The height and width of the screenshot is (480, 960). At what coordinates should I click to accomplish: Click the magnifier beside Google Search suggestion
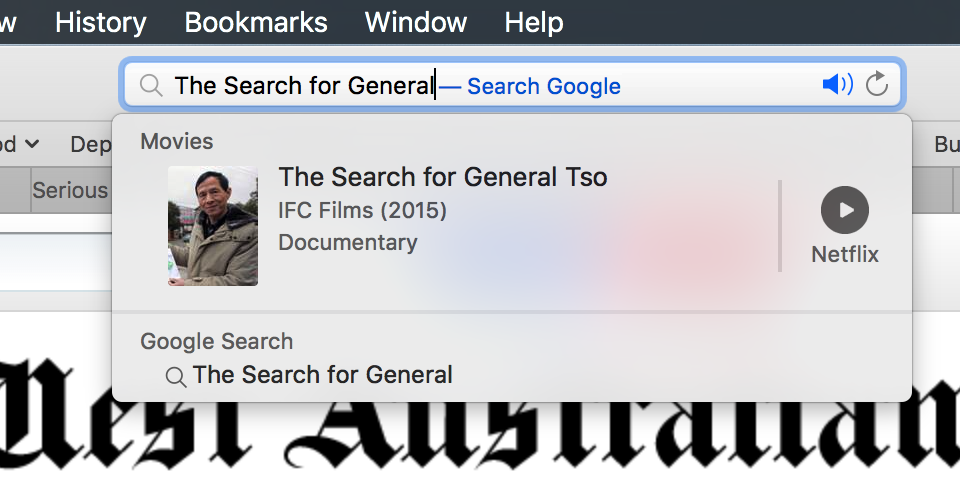176,377
